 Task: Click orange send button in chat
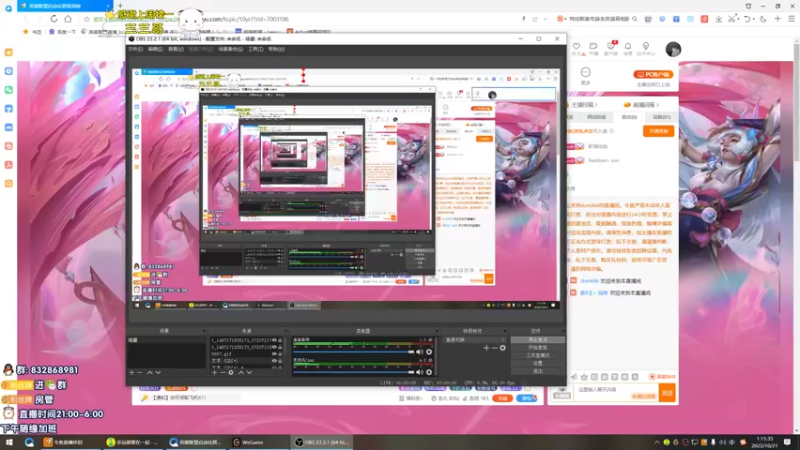(667, 393)
